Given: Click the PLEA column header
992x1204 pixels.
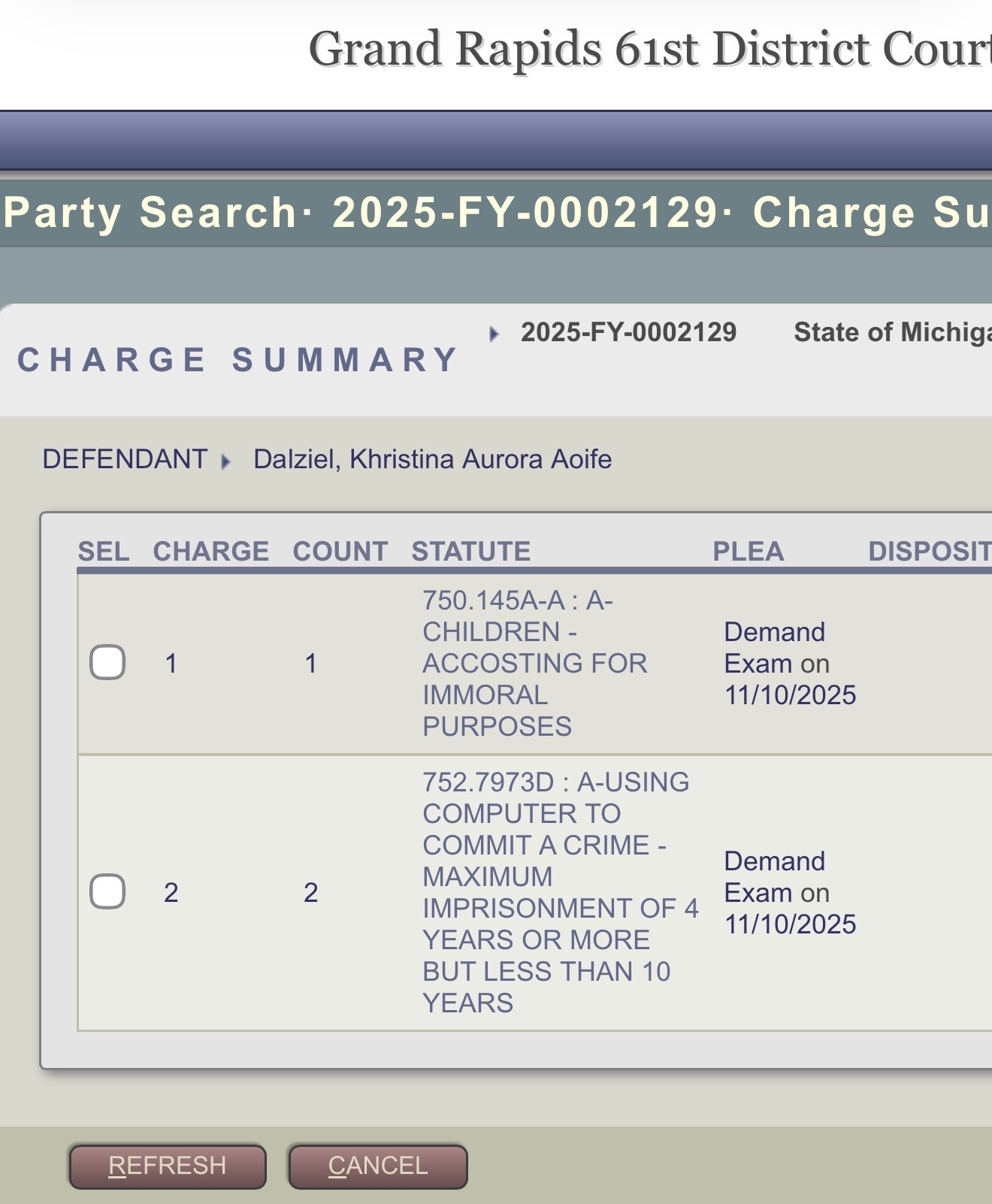Looking at the screenshot, I should pos(748,552).
